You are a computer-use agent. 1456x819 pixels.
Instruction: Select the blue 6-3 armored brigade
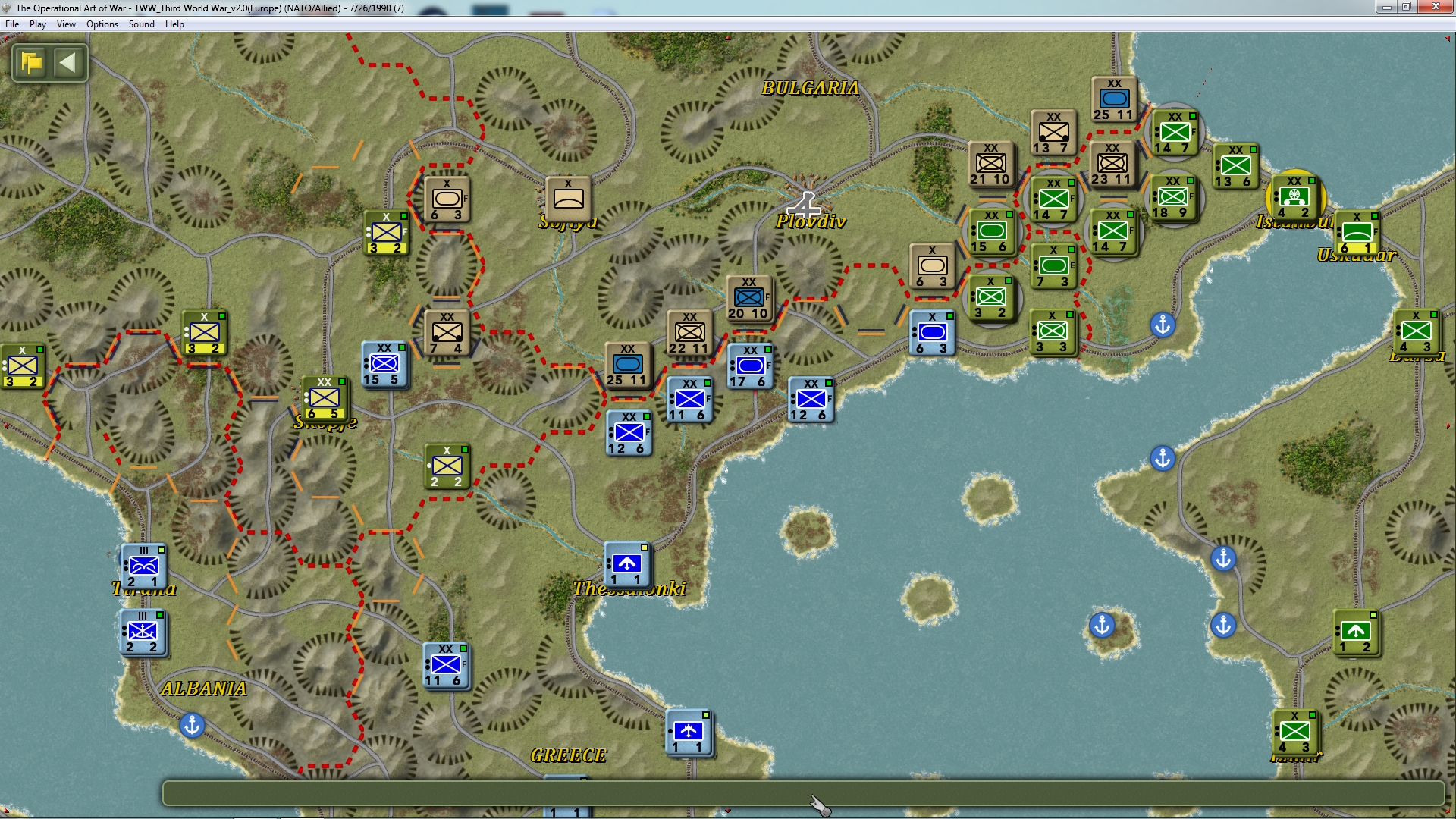point(932,332)
